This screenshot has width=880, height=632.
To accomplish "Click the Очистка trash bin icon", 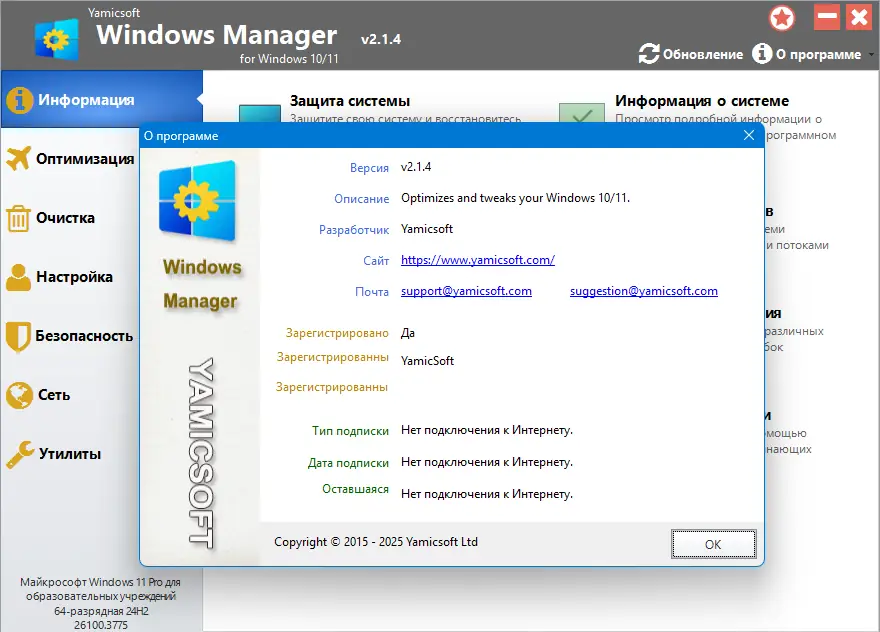I will (18, 218).
